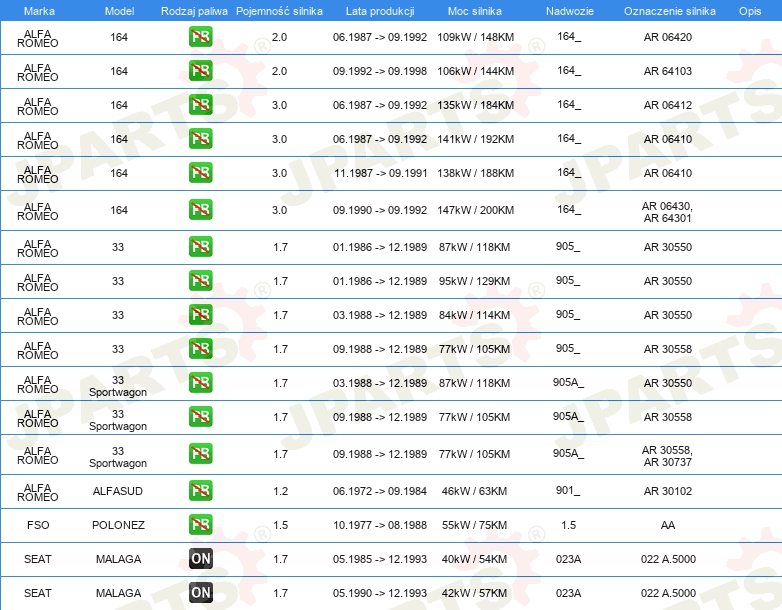Screen dimensions: 782x610
Task: Select power value 42kW / 57KM
Action: pyautogui.click(x=474, y=593)
